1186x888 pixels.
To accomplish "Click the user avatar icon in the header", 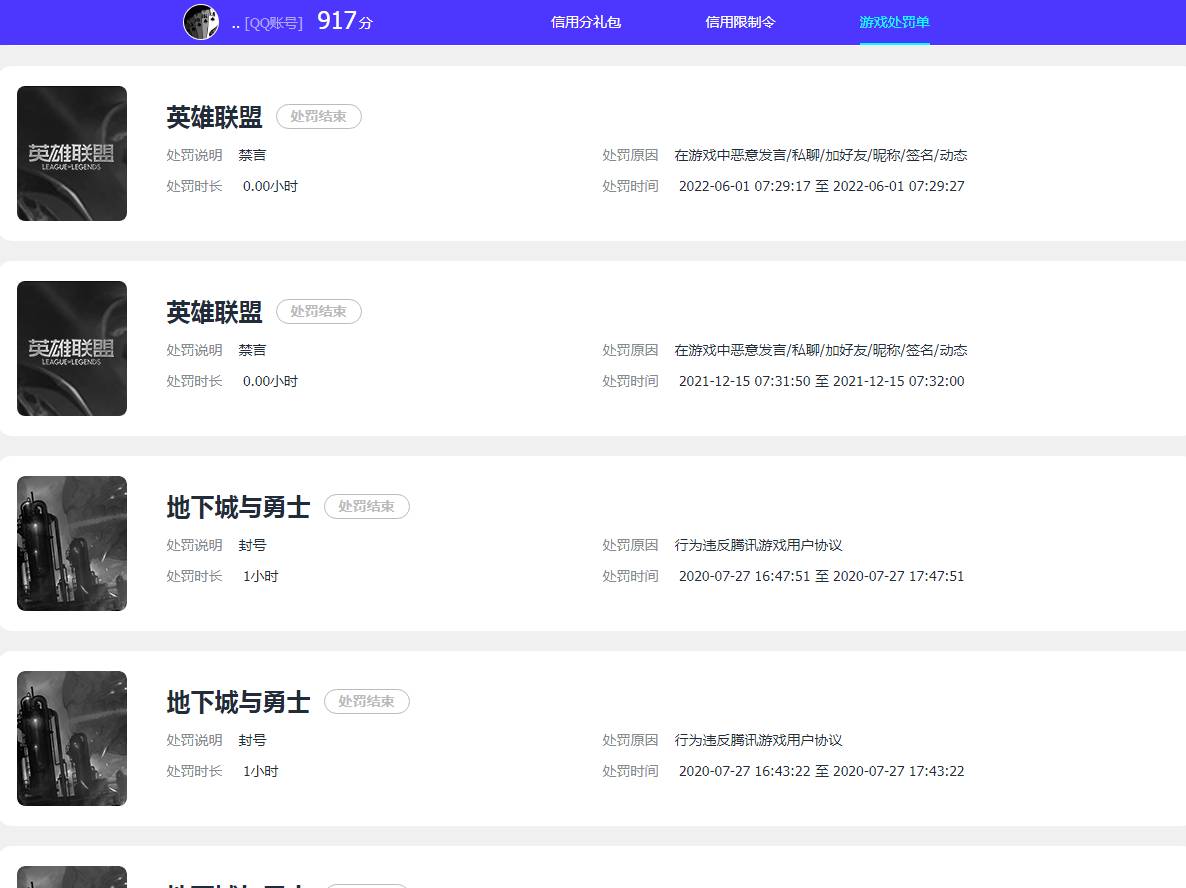I will click(201, 21).
